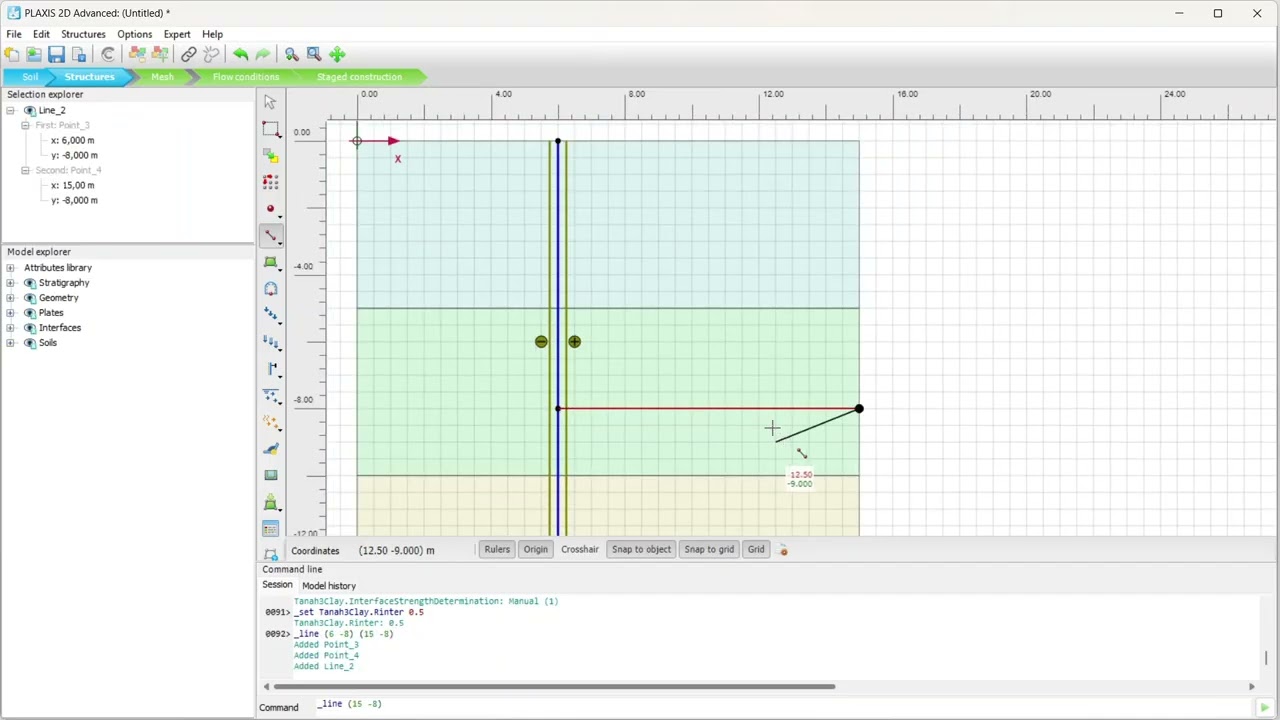Image resolution: width=1280 pixels, height=720 pixels.
Task: Go to the Staged construction tab
Action: coord(359,77)
